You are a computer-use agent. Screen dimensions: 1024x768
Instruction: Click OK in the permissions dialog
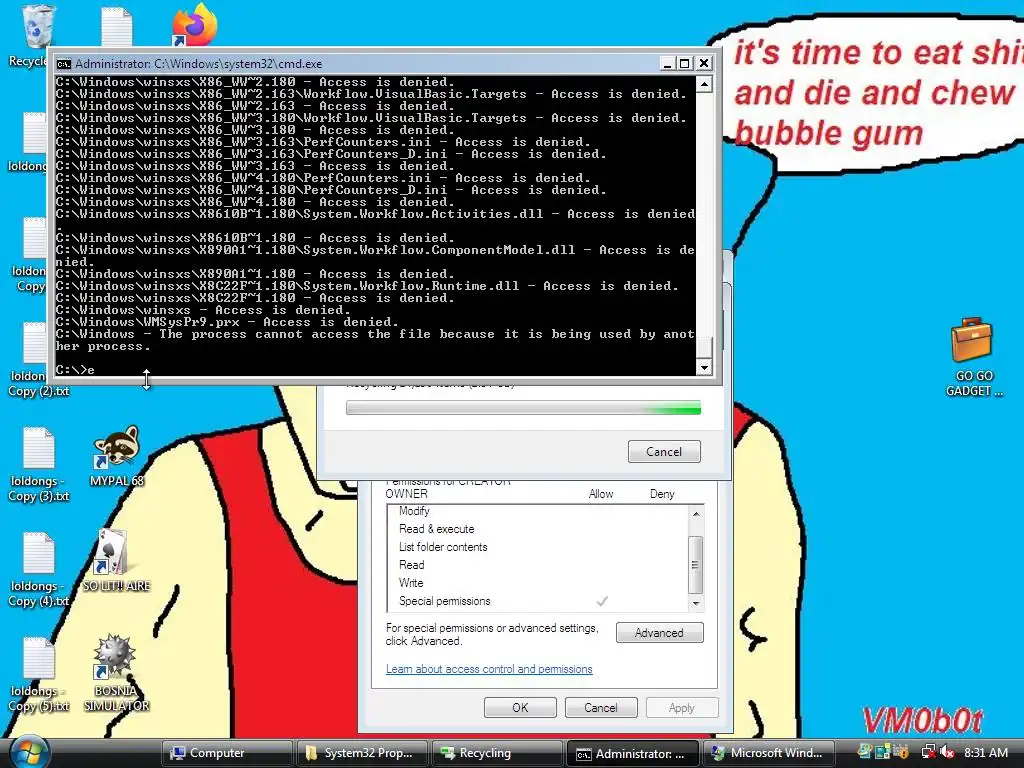[520, 707]
